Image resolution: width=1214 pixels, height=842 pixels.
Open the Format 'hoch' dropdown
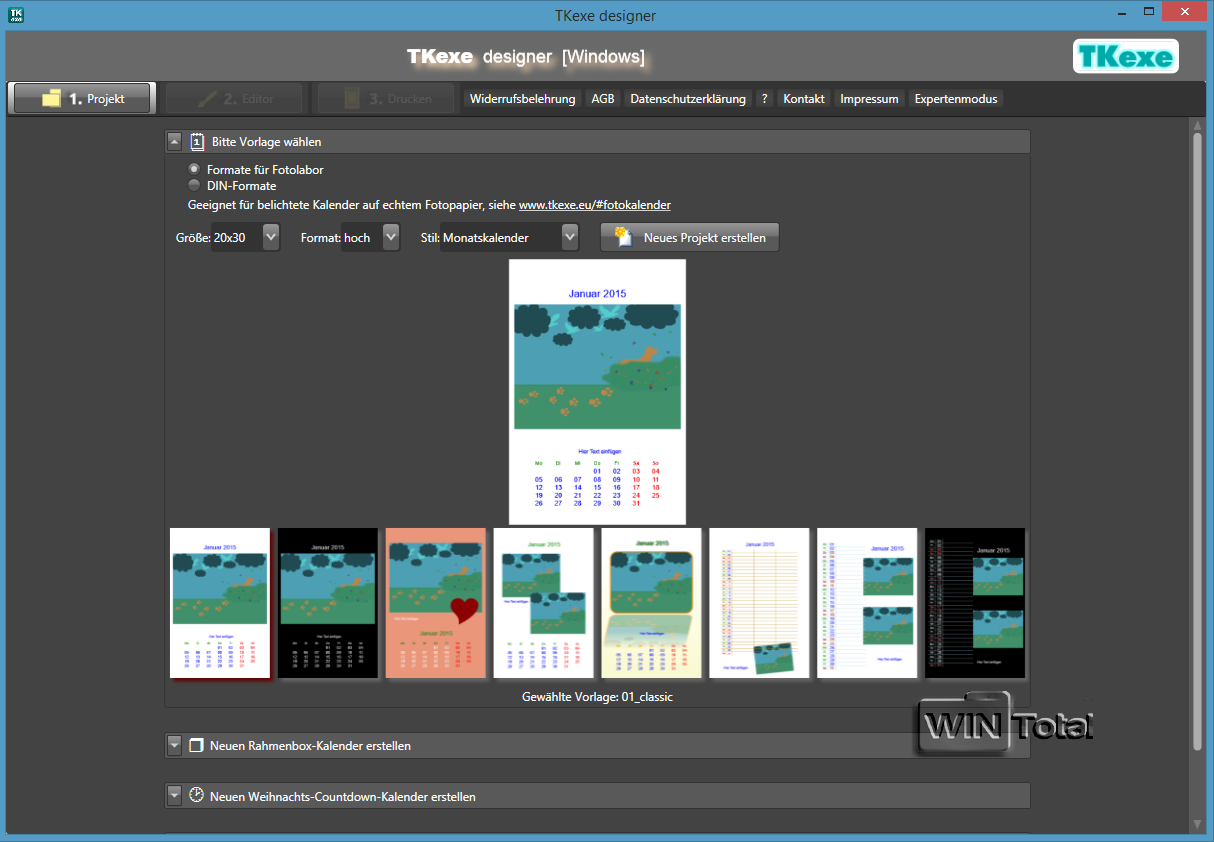[x=390, y=238]
